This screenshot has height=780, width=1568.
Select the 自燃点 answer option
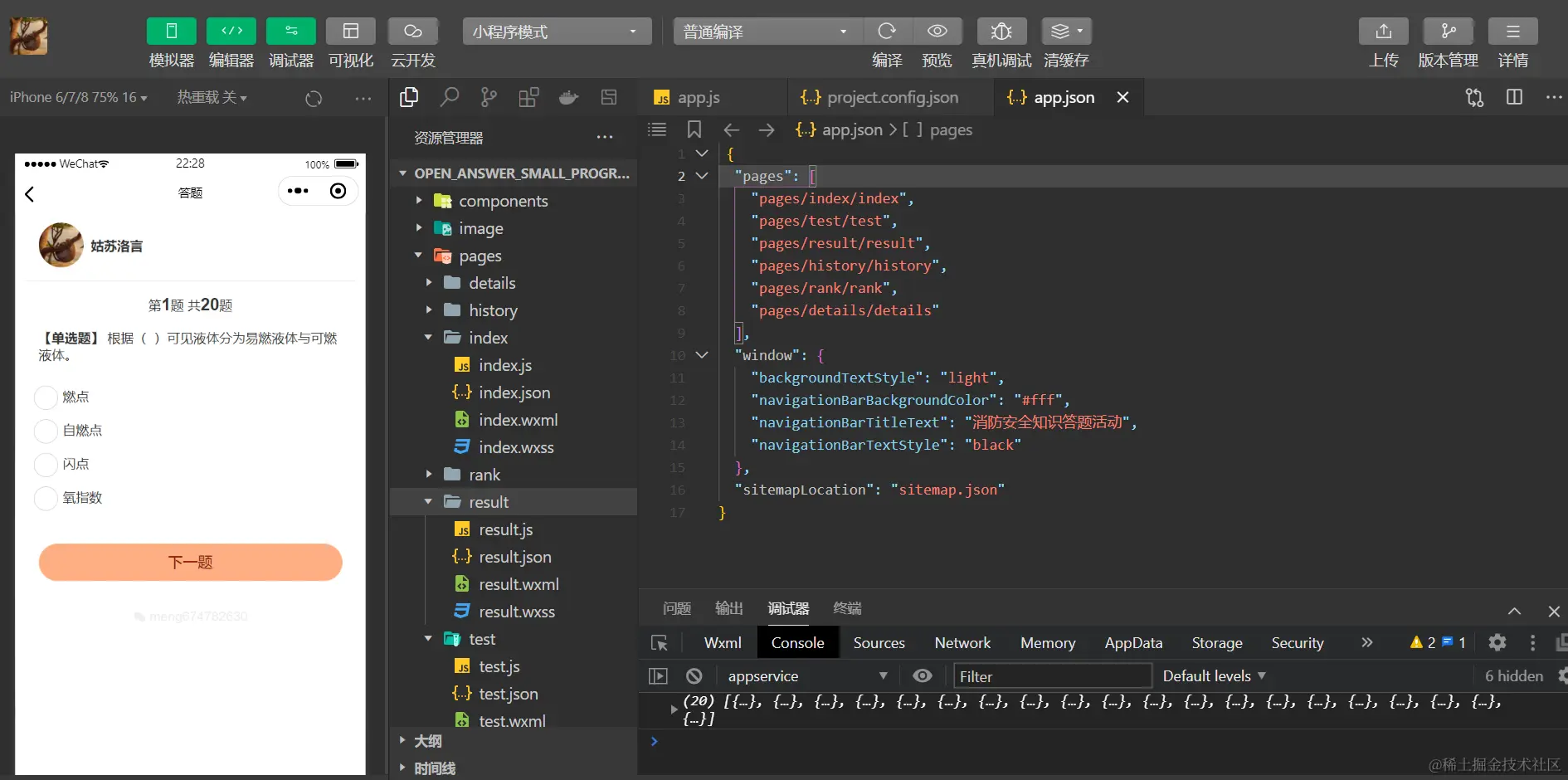coord(46,431)
